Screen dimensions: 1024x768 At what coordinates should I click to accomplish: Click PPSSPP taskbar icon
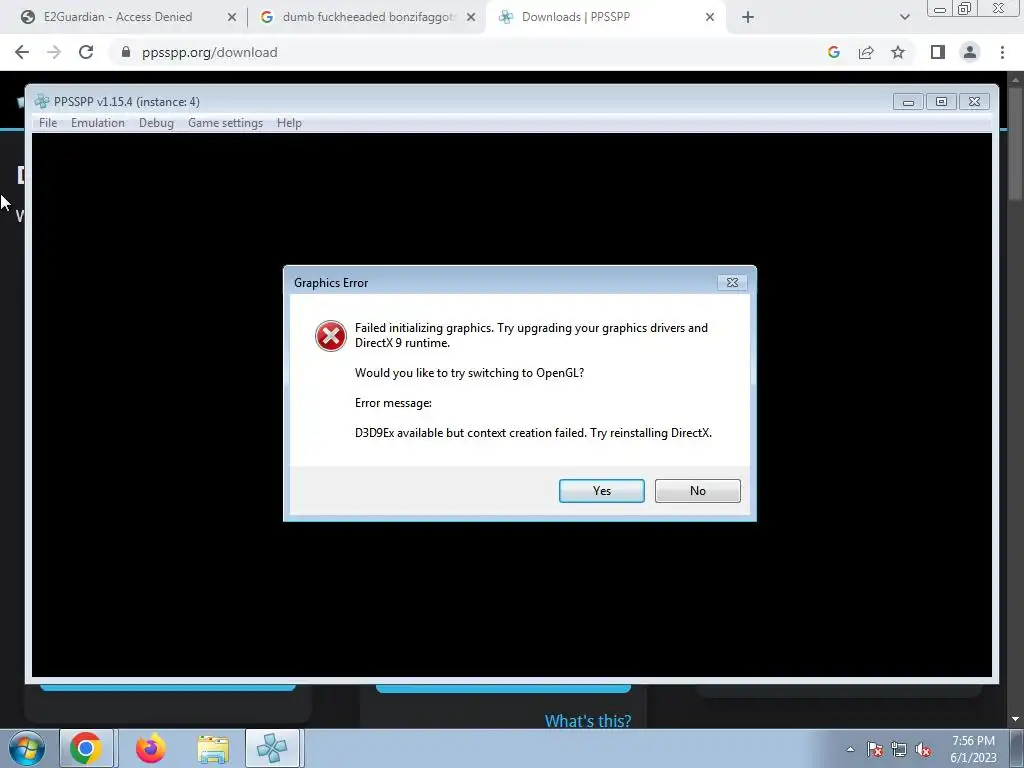272,748
